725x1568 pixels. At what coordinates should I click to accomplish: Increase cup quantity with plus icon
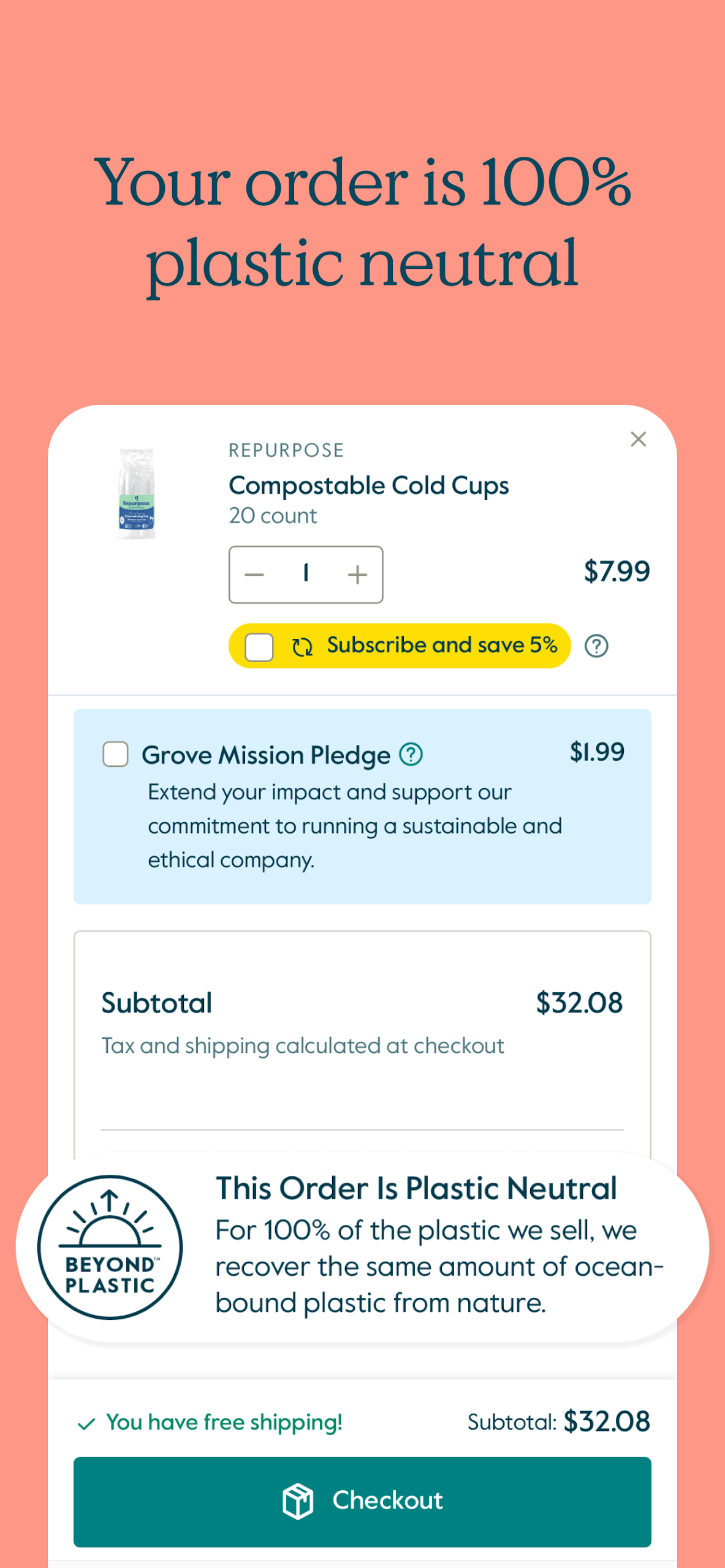tap(357, 575)
